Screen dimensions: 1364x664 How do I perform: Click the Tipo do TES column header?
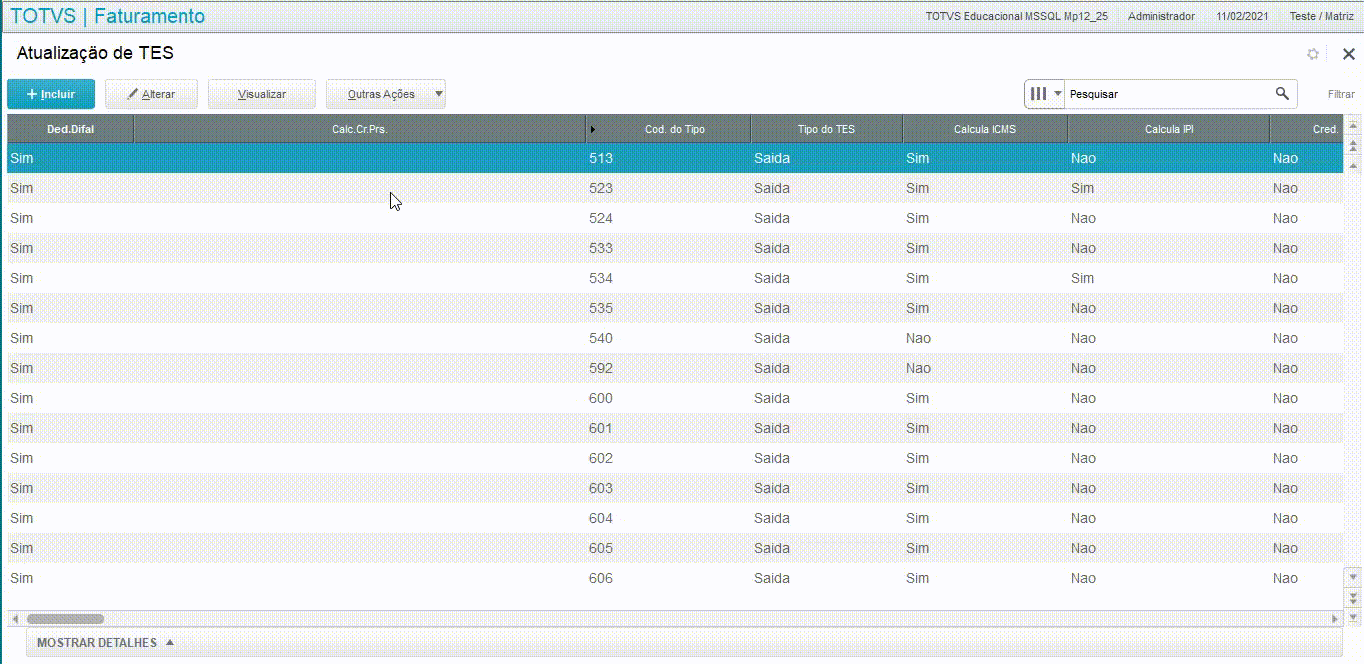(826, 129)
